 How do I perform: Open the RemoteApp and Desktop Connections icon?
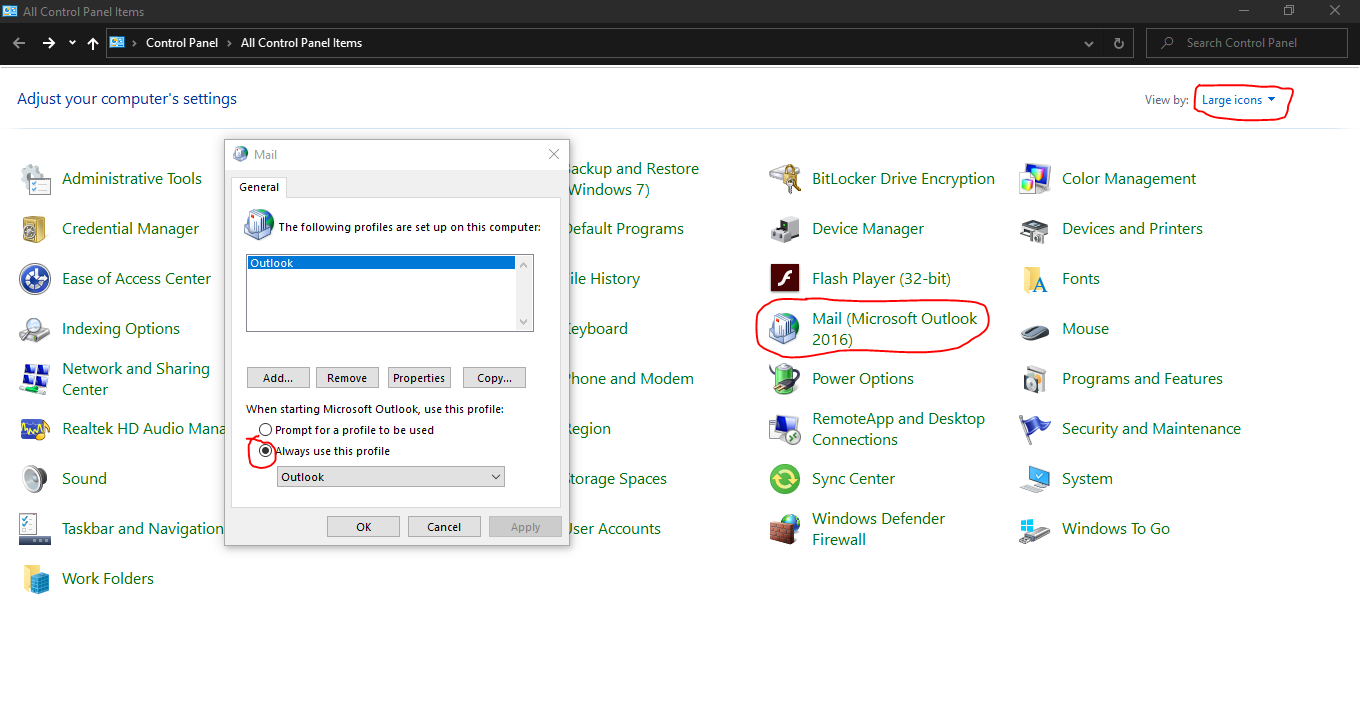[785, 429]
